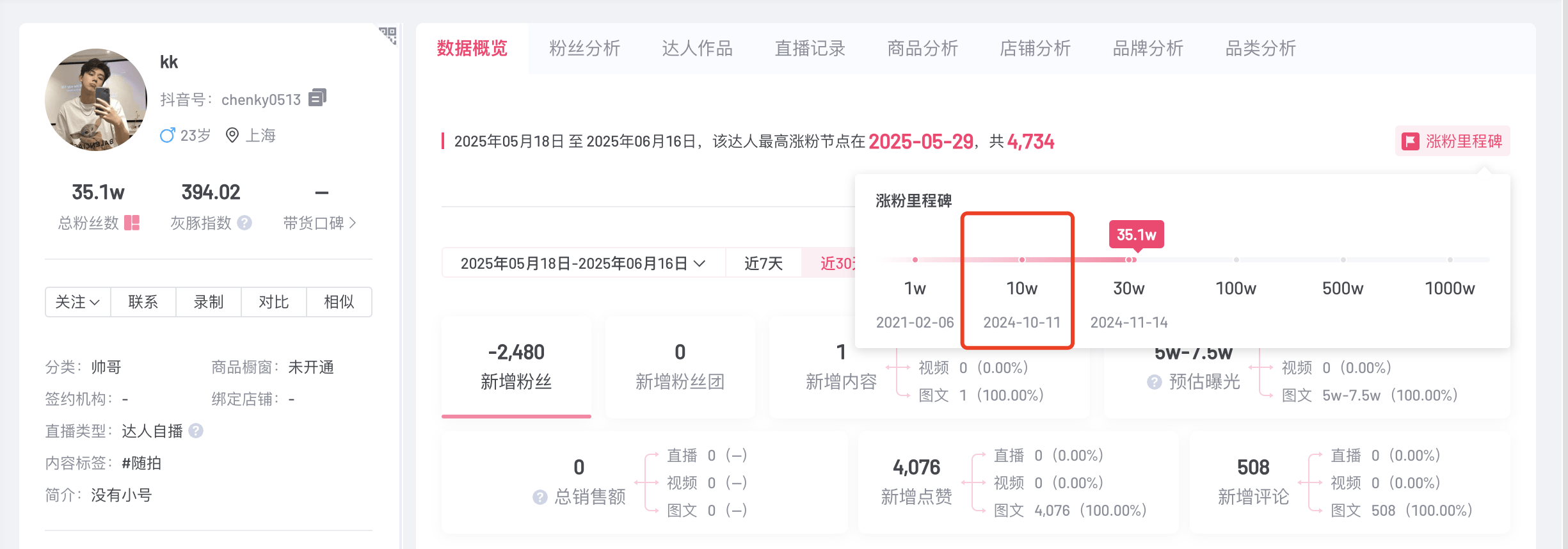The width and height of the screenshot is (1568, 549).
Task: Click the 联系 button
Action: coord(143,302)
